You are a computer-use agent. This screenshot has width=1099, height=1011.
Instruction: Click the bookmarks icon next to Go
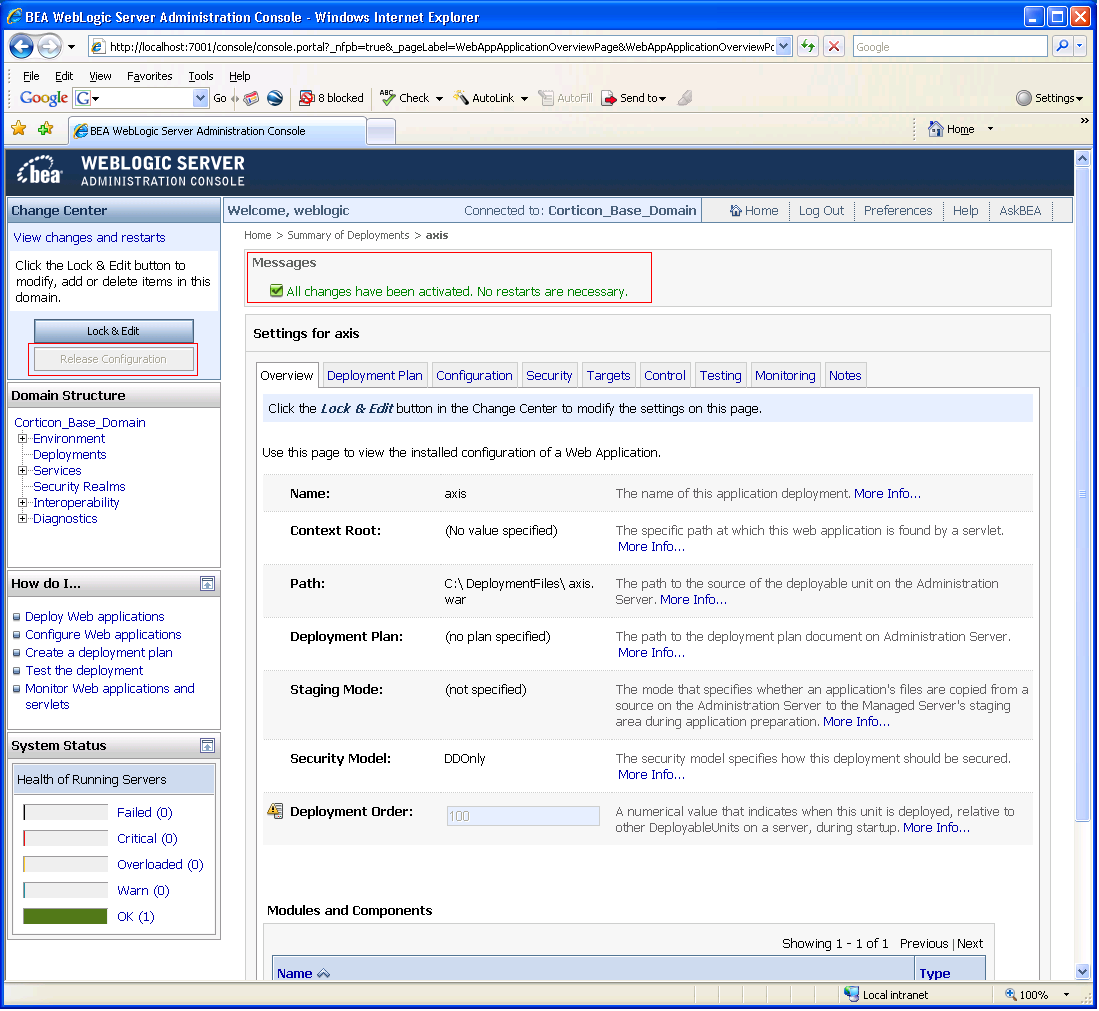[251, 98]
